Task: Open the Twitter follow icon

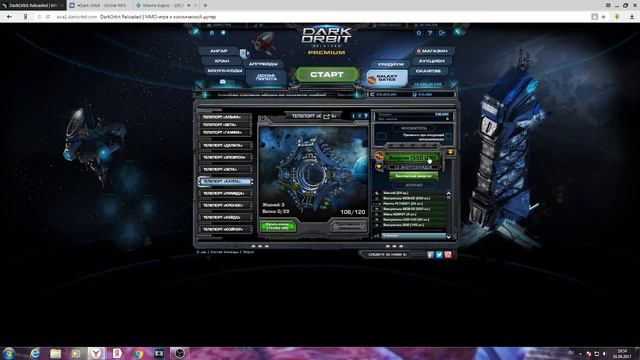Action: point(439,255)
